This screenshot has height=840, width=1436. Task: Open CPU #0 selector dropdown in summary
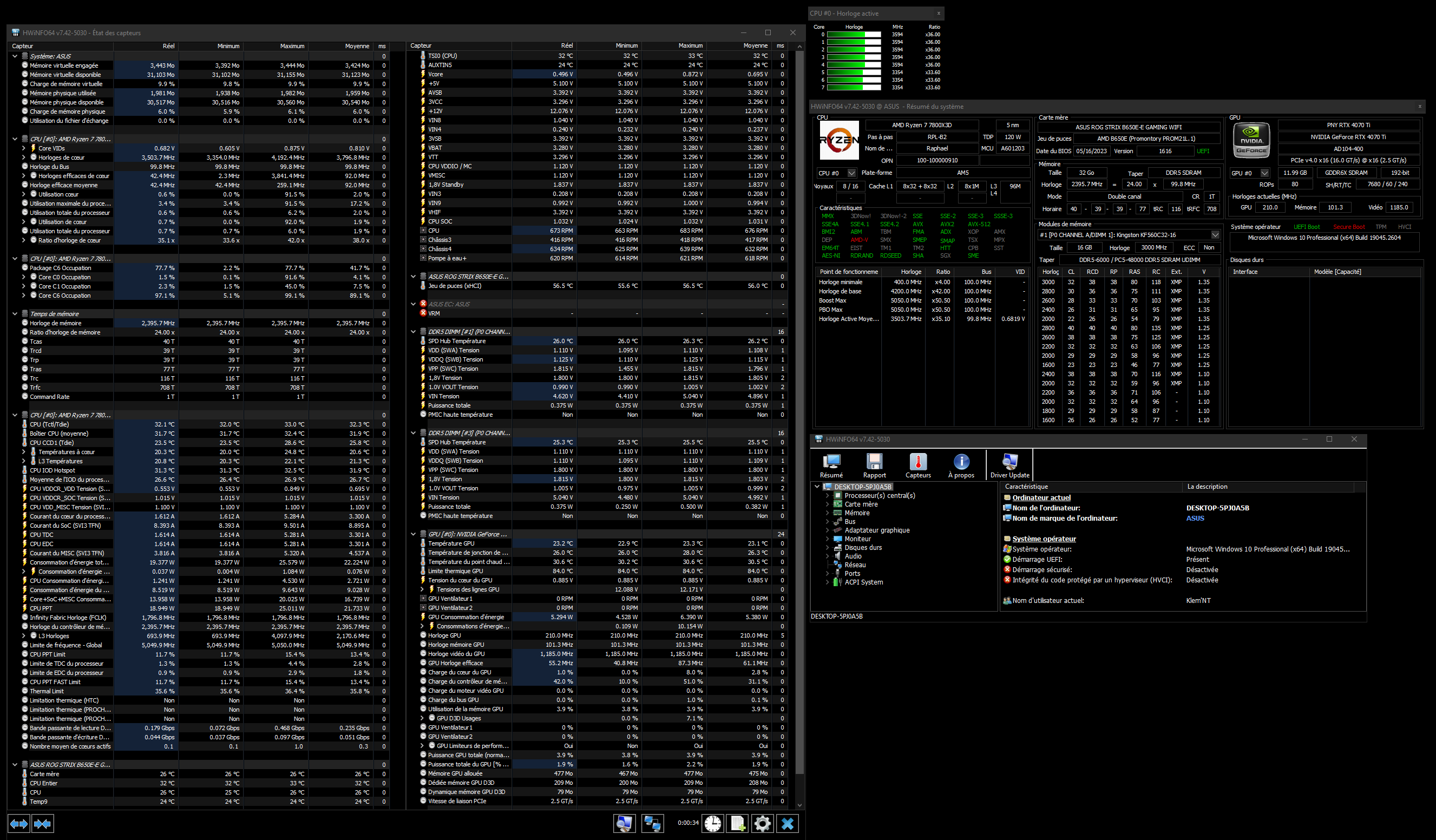pyautogui.click(x=851, y=173)
